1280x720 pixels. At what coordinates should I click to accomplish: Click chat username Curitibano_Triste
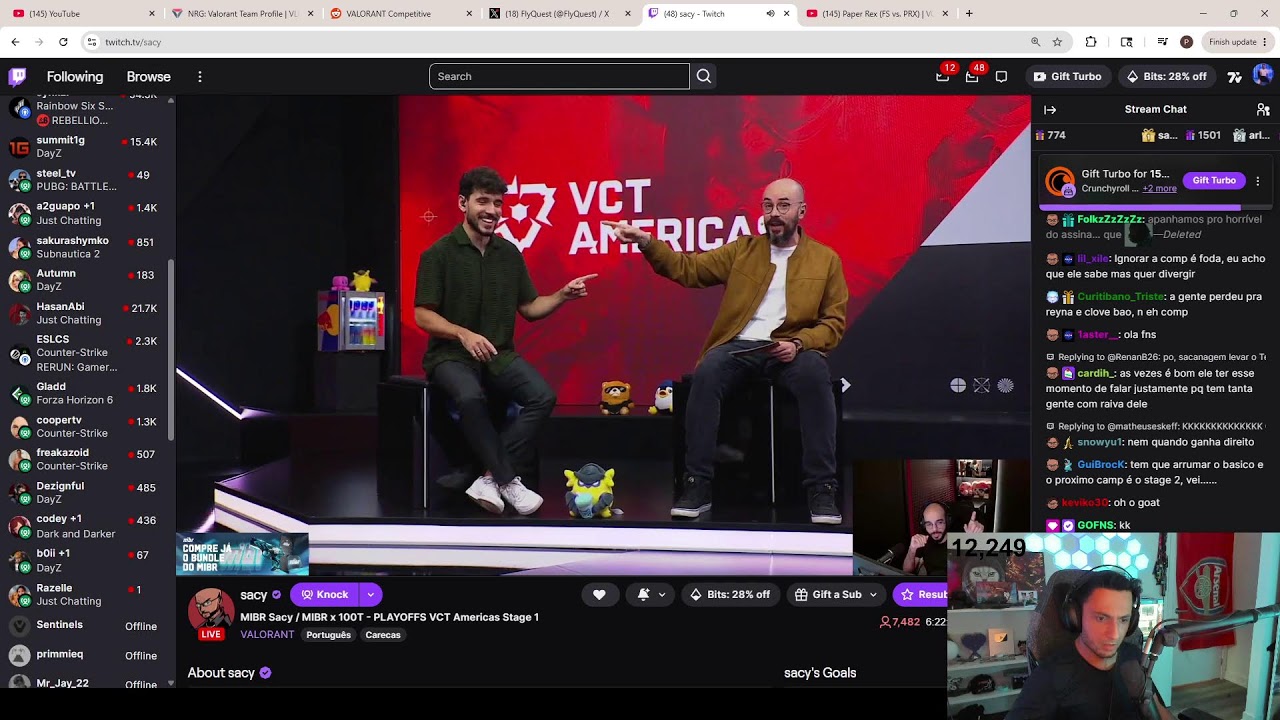pos(1121,296)
